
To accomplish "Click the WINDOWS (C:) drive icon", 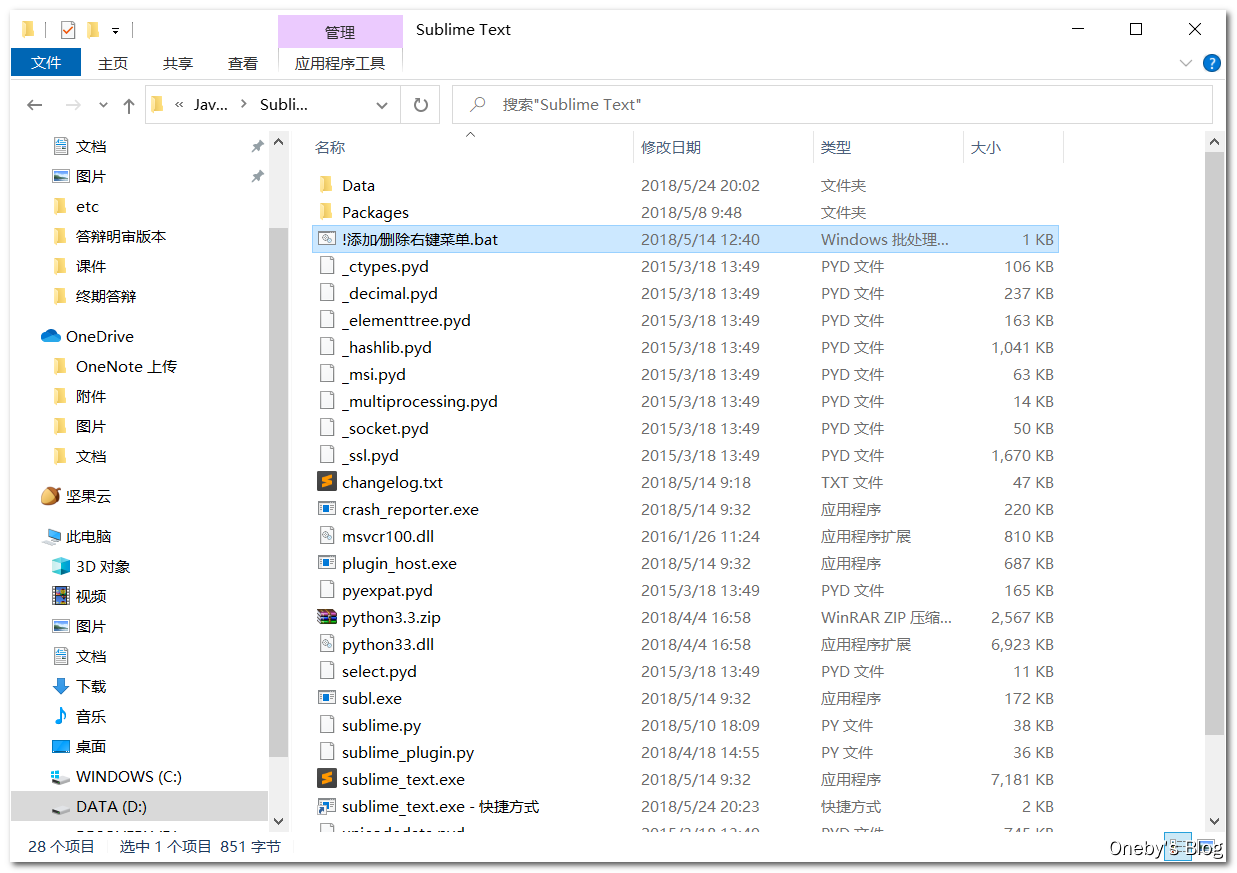I will tap(61, 776).
